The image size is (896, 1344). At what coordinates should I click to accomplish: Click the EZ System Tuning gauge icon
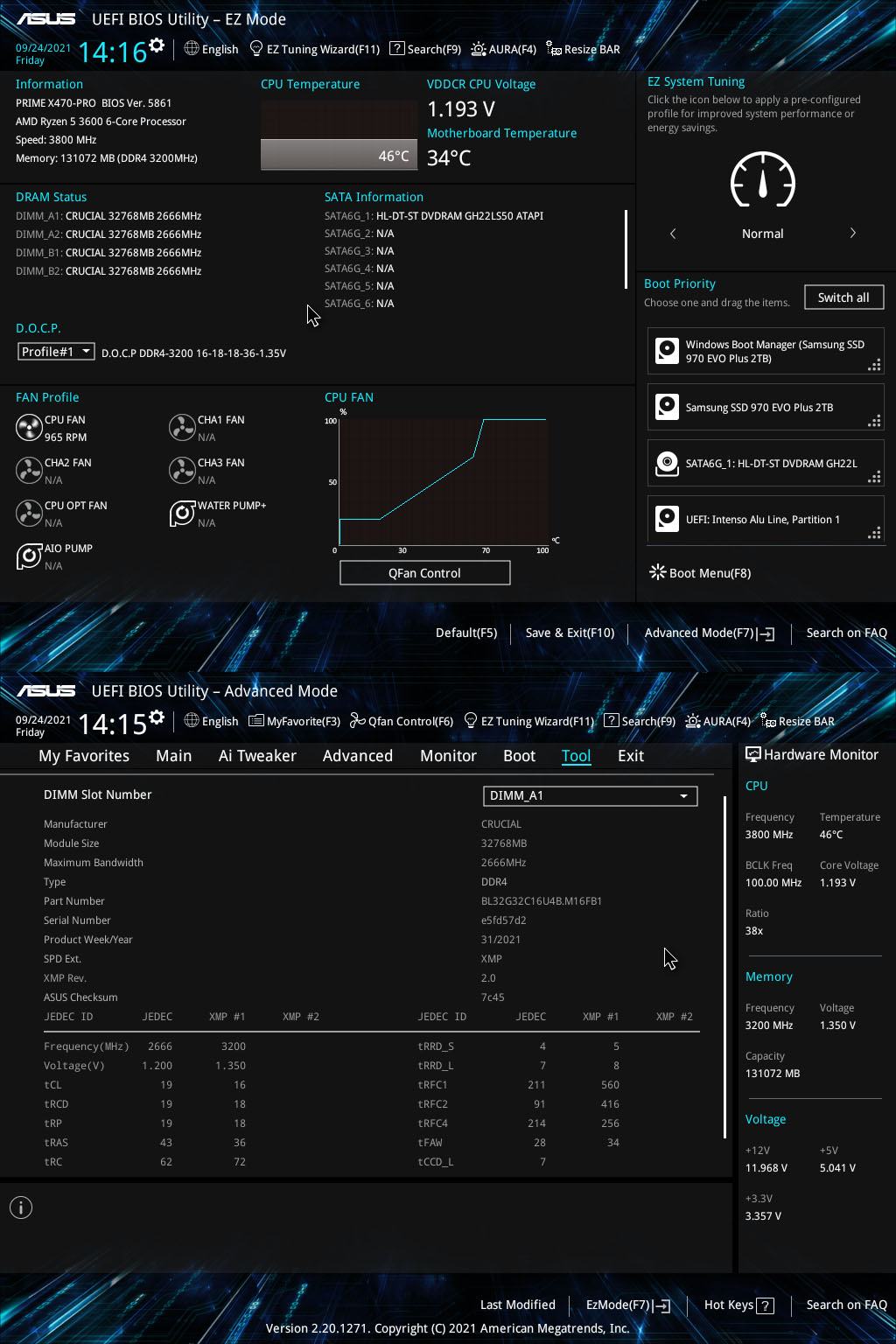763,180
